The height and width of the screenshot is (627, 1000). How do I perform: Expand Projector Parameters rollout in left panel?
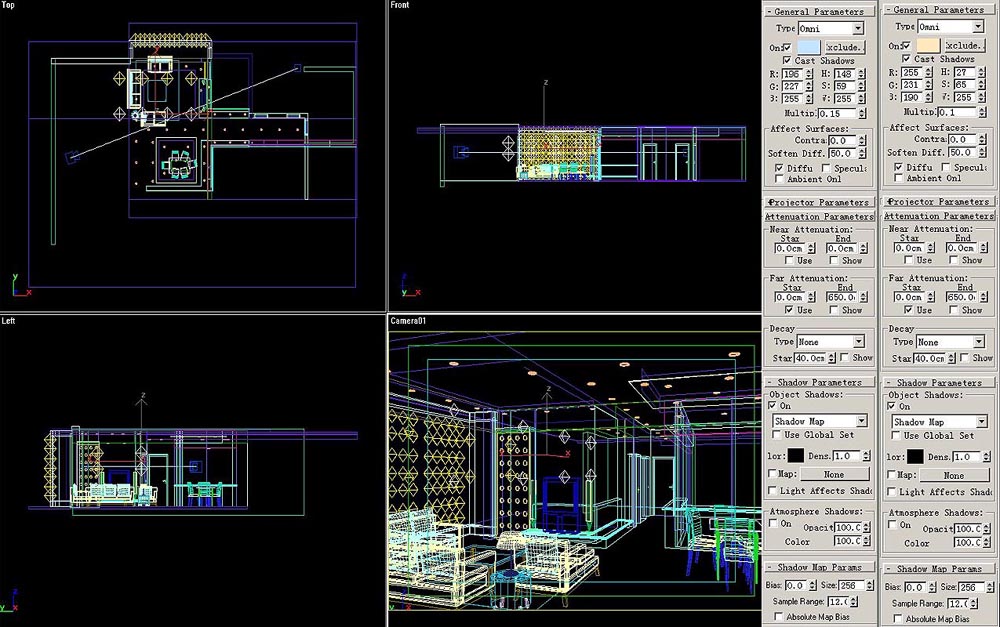[819, 202]
